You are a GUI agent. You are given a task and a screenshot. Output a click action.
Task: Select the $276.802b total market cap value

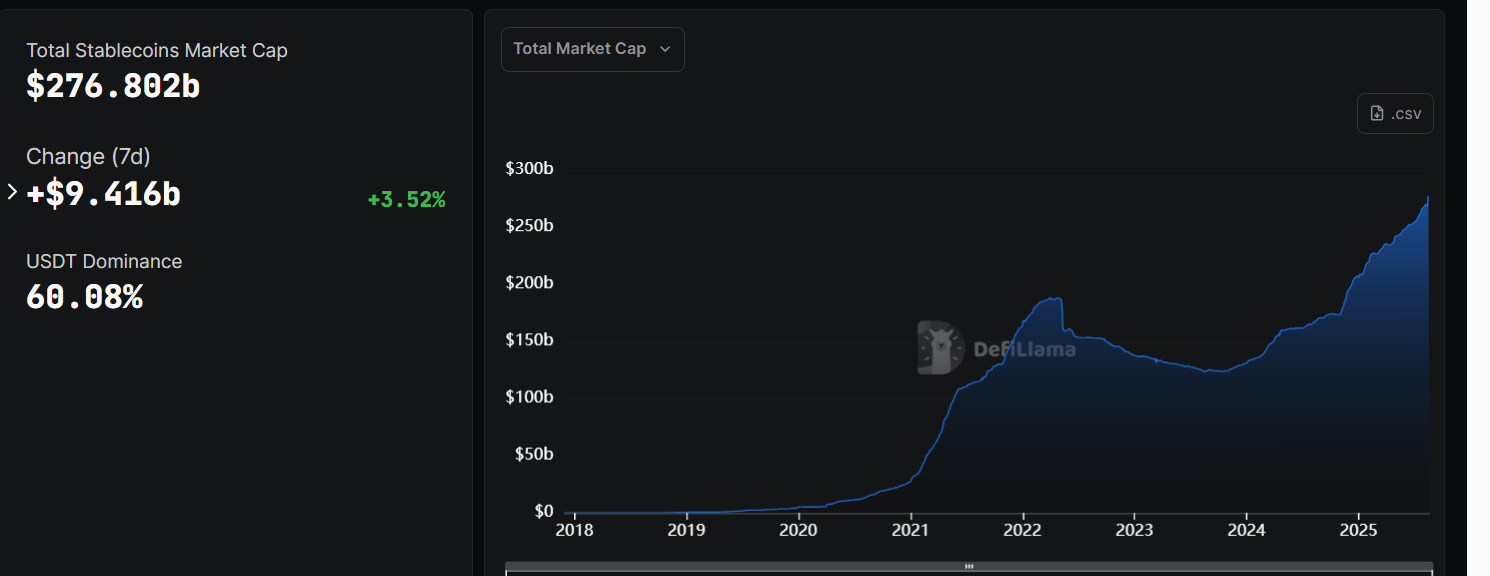click(113, 86)
